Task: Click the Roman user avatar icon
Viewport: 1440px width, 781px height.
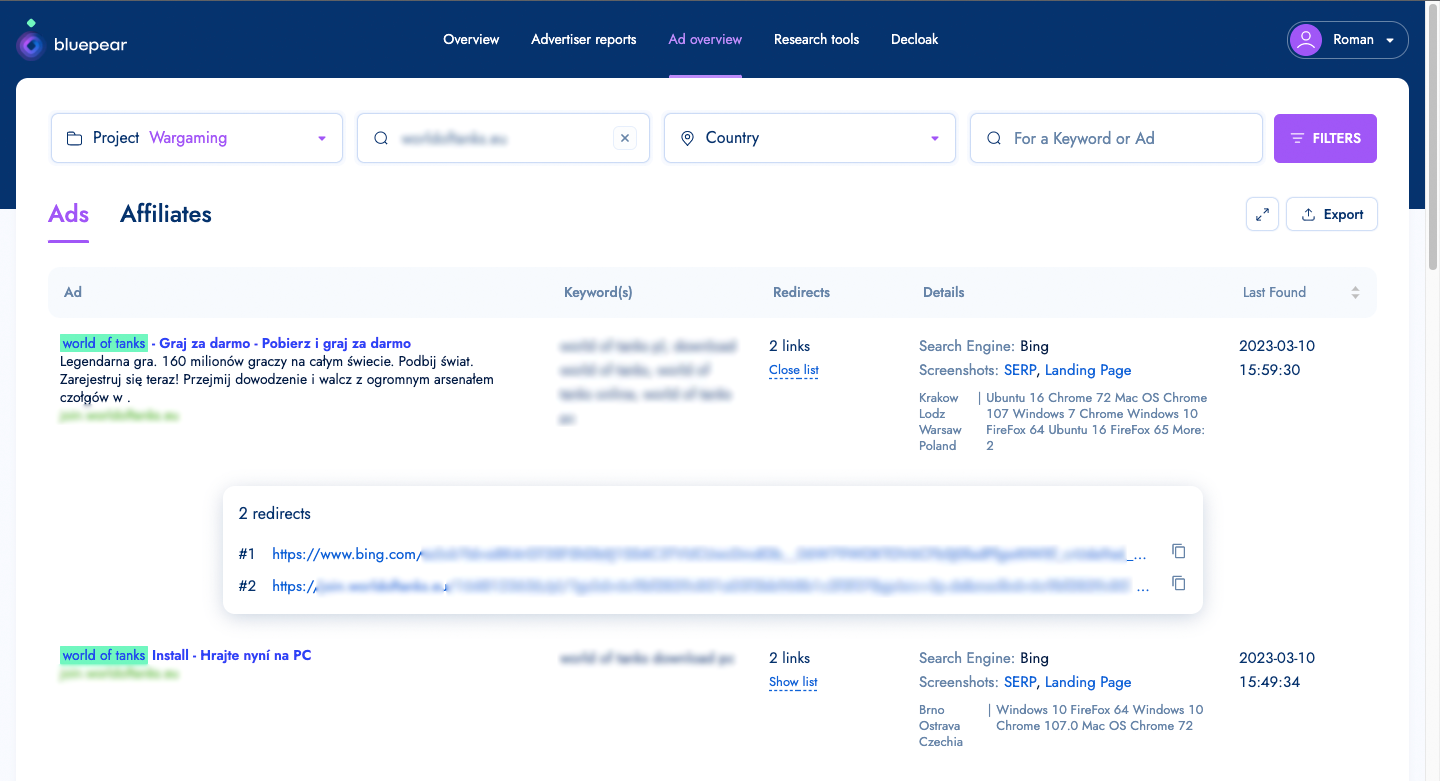Action: [x=1305, y=40]
